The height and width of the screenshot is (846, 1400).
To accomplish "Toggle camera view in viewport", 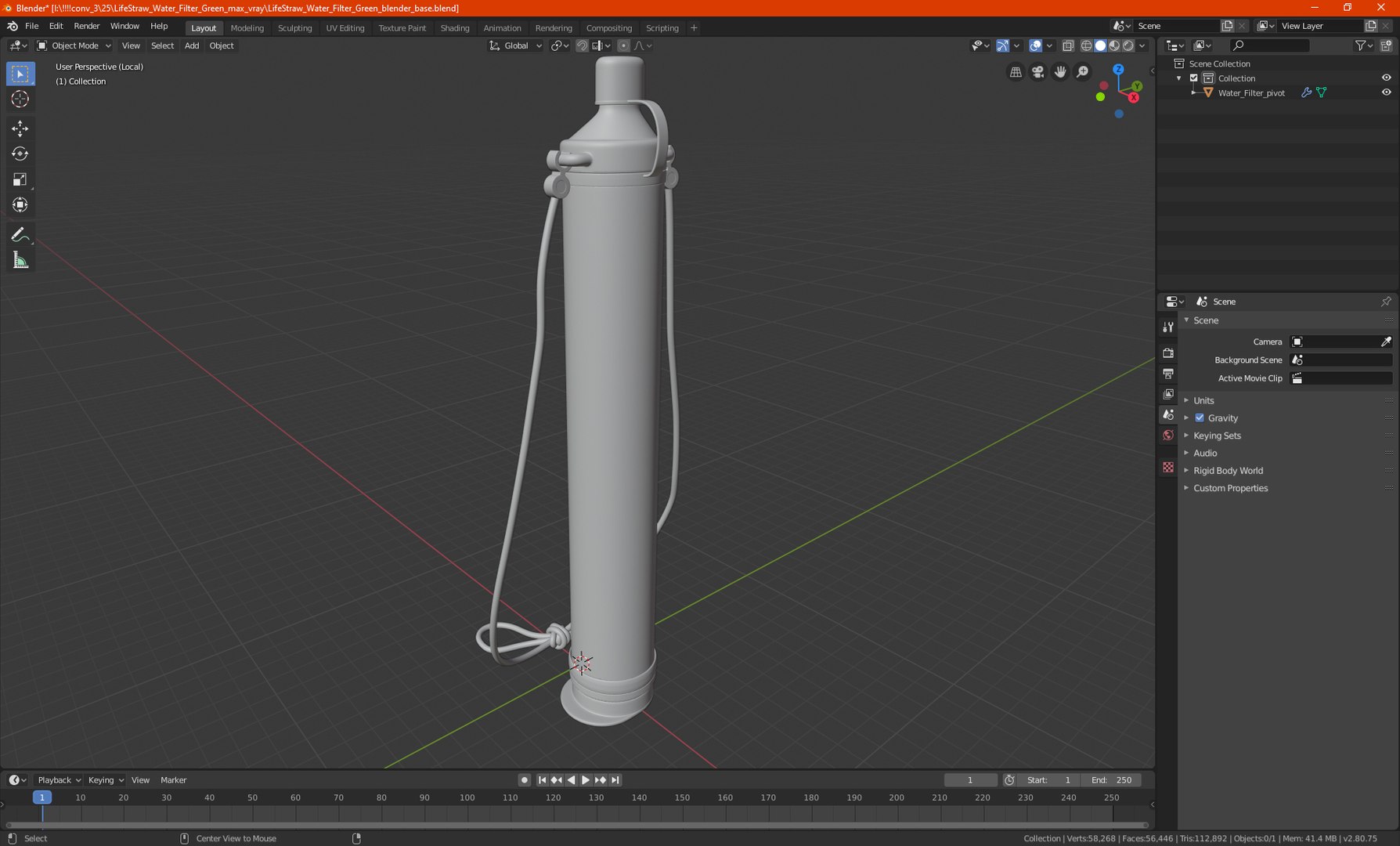I will coord(1037,72).
